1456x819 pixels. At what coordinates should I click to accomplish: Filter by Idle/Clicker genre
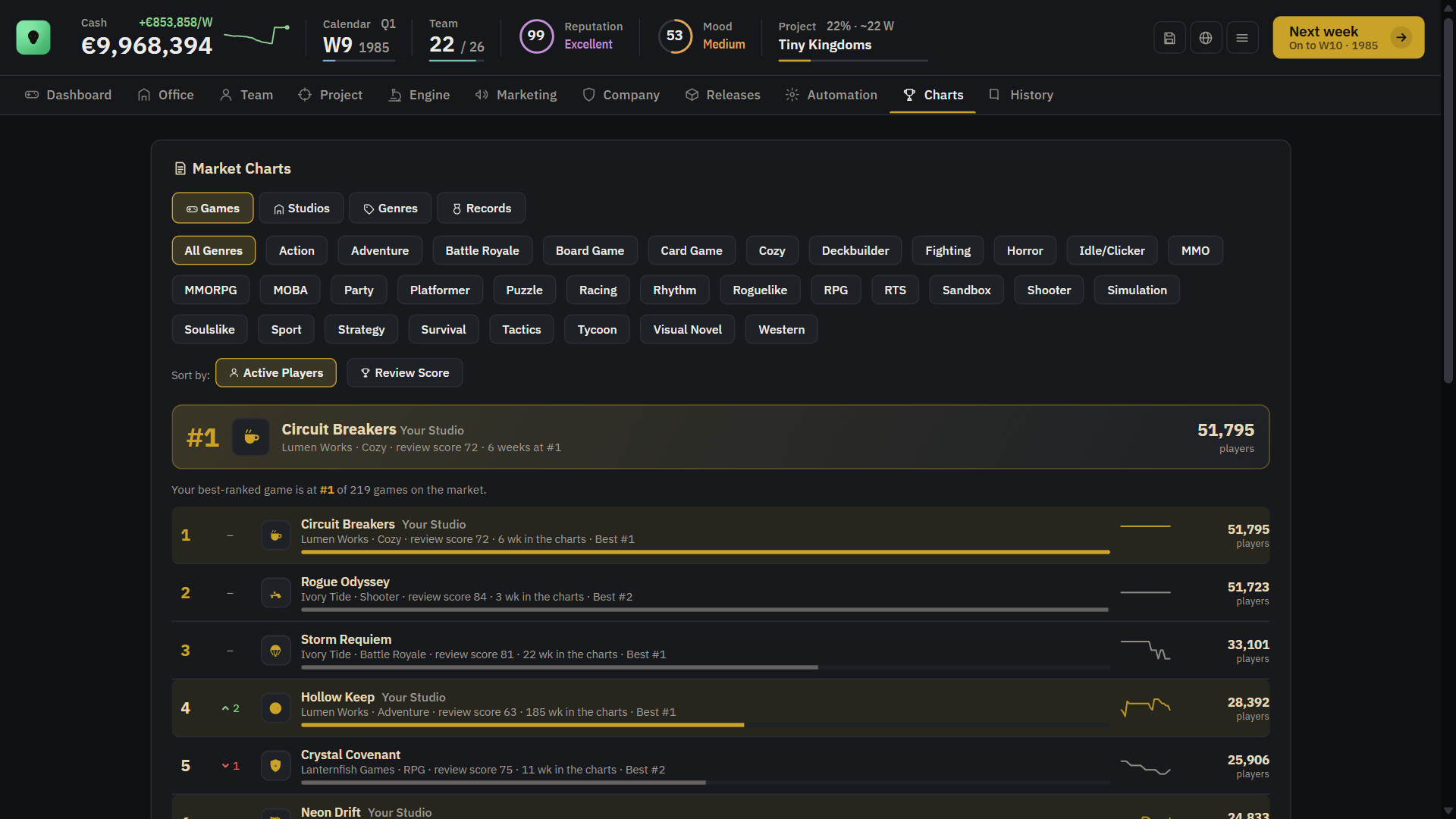1112,250
